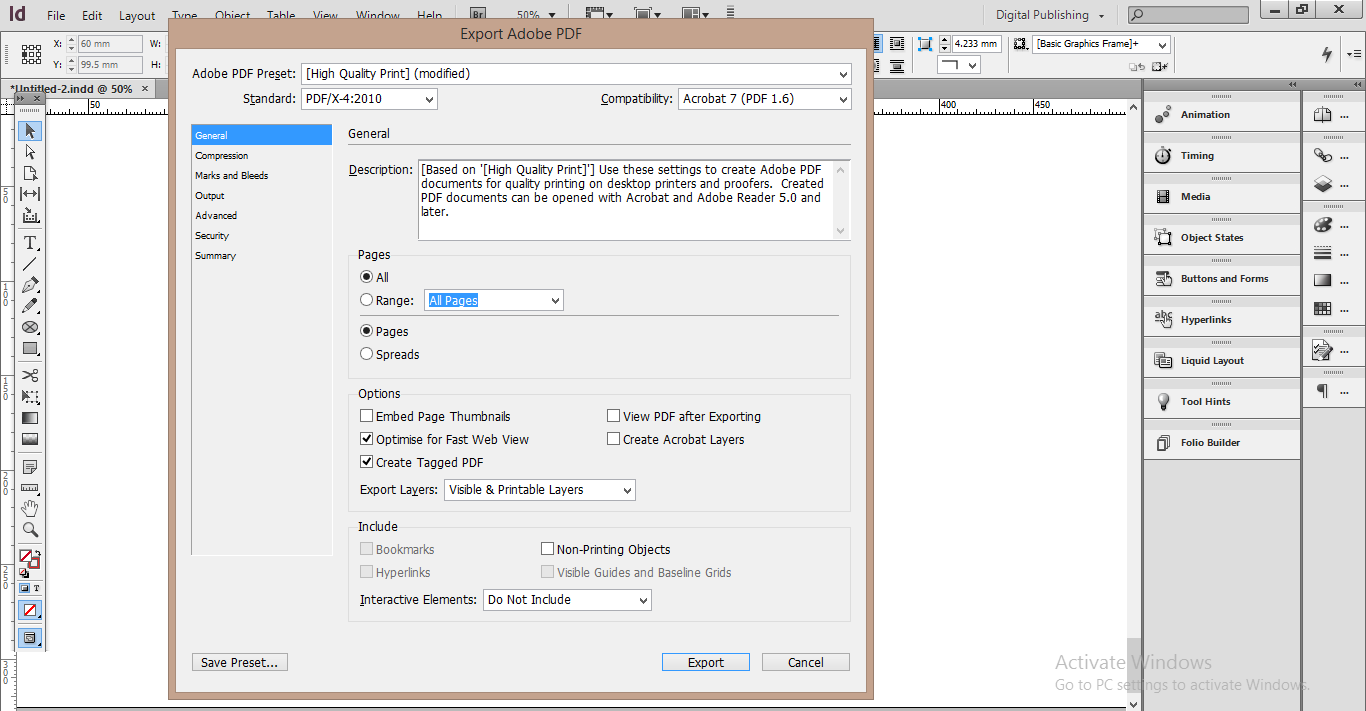Screen dimensions: 1366x711
Task: Open the Standard PDF/X-4:2010 dropdown
Action: point(369,99)
